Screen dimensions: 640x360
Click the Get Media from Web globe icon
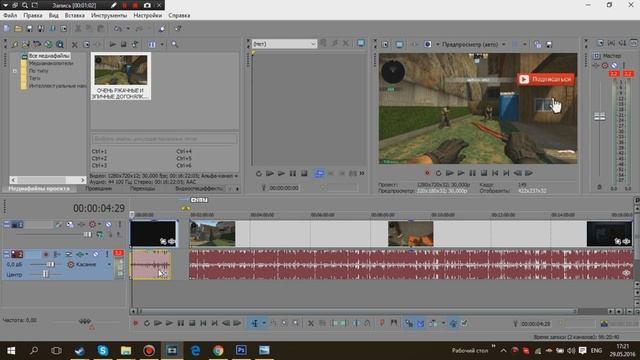click(x=48, y=44)
